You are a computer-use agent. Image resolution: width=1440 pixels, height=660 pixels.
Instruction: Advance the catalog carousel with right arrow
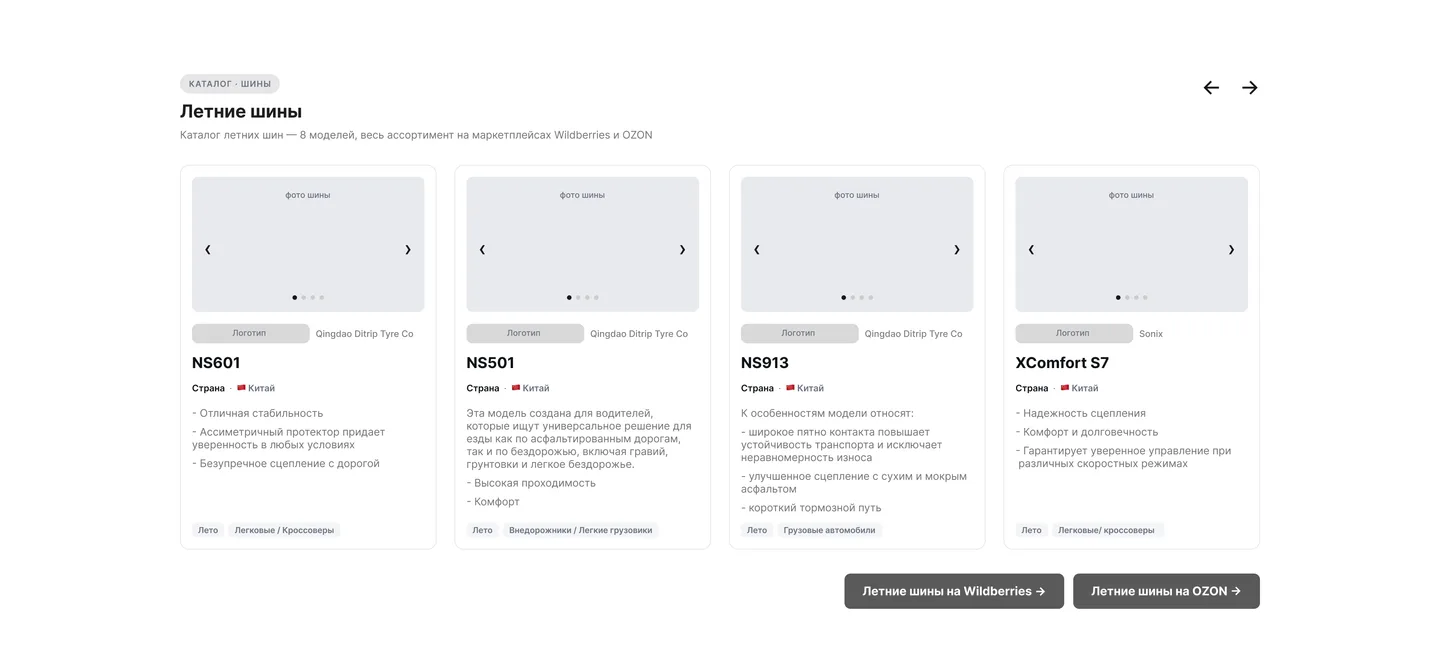(1249, 88)
